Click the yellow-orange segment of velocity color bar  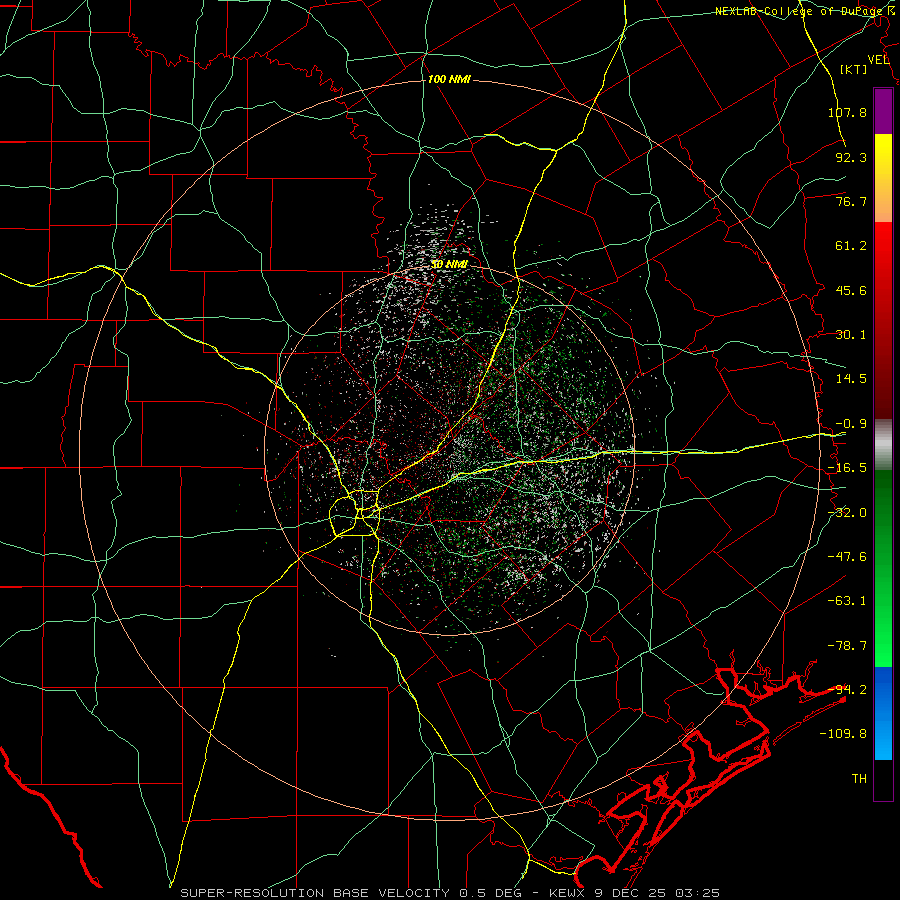point(883,178)
